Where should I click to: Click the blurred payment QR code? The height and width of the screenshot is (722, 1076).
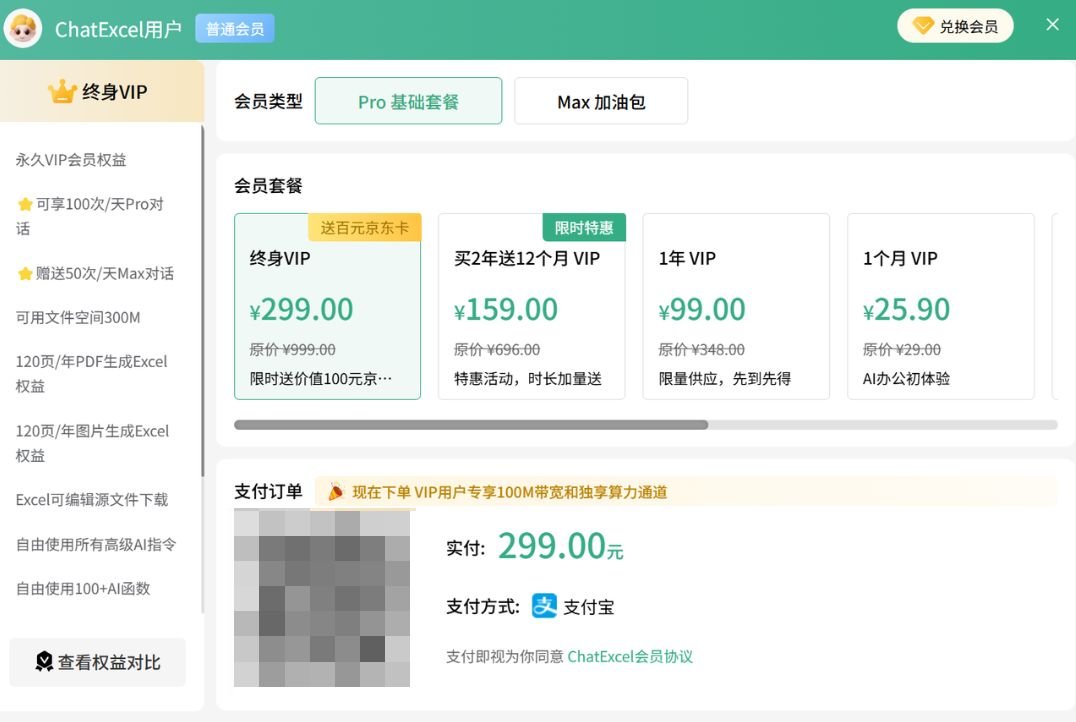point(322,598)
